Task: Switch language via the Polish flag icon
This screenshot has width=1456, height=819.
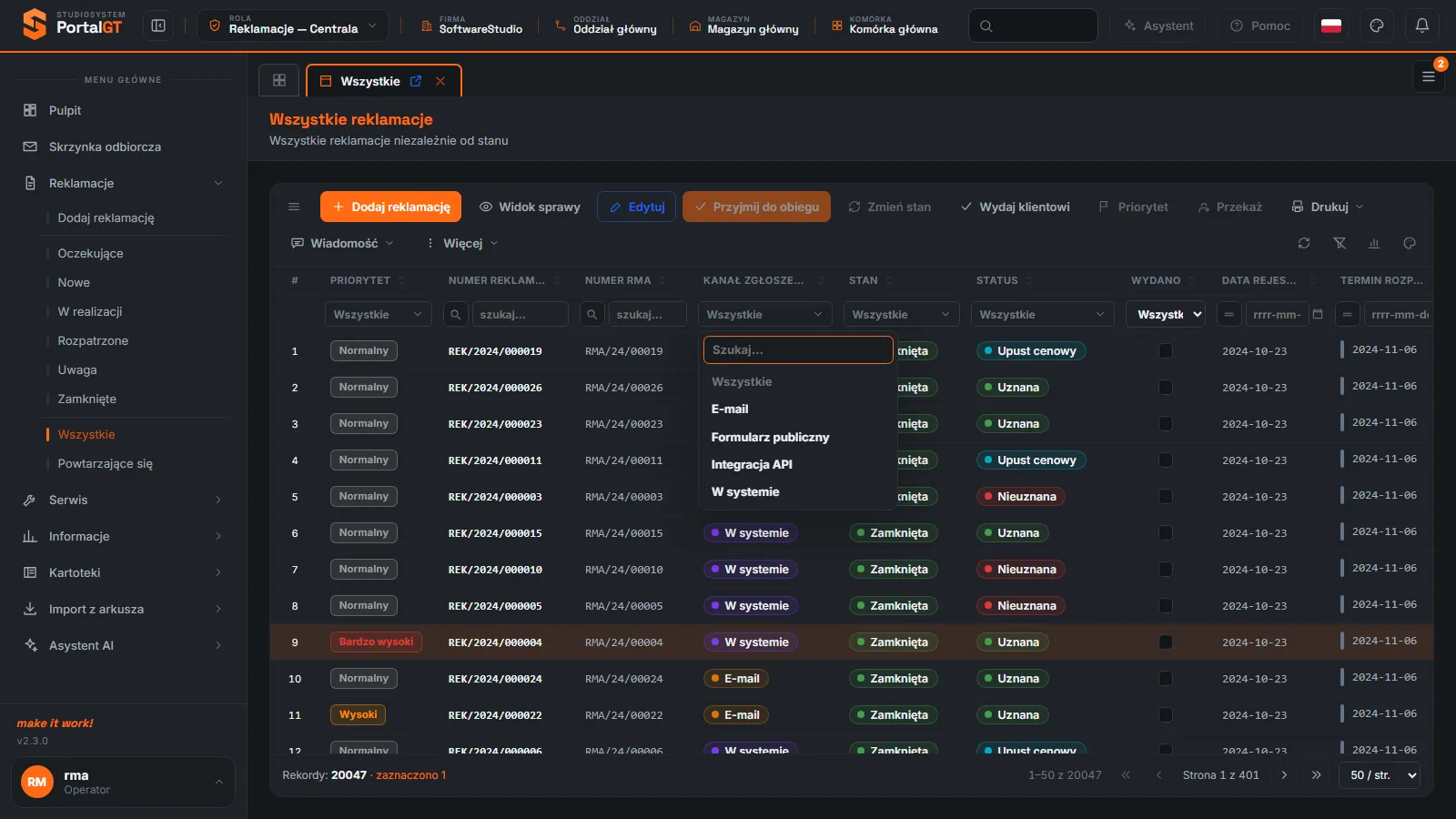Action: 1331,25
